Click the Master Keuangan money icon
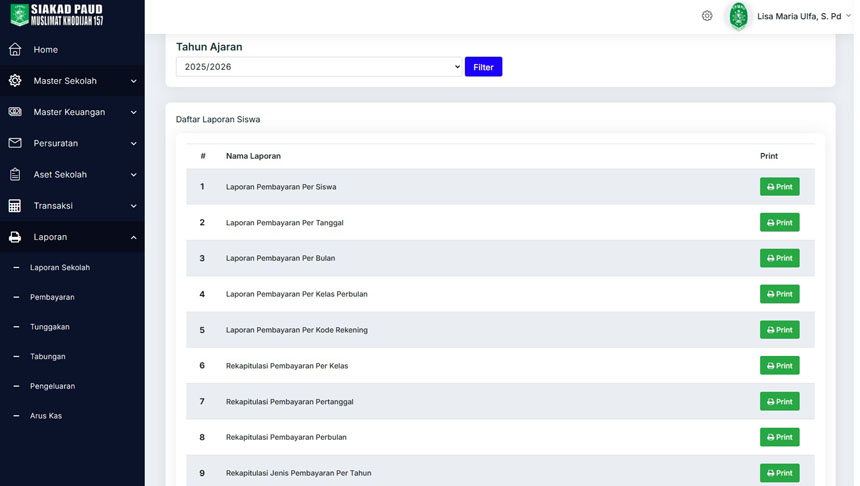The width and height of the screenshot is (860, 486). pyautogui.click(x=15, y=112)
